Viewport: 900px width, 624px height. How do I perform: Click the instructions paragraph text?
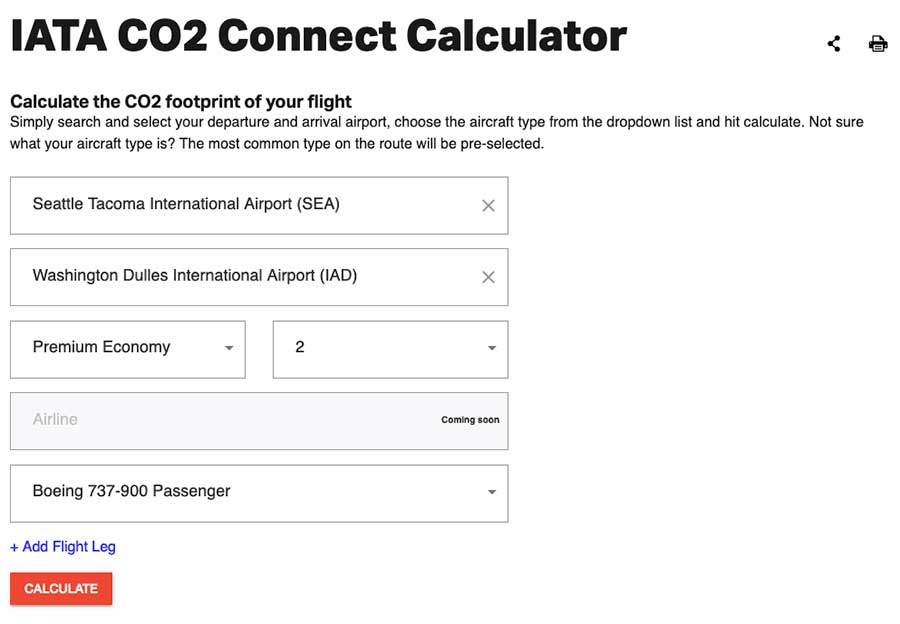point(437,133)
